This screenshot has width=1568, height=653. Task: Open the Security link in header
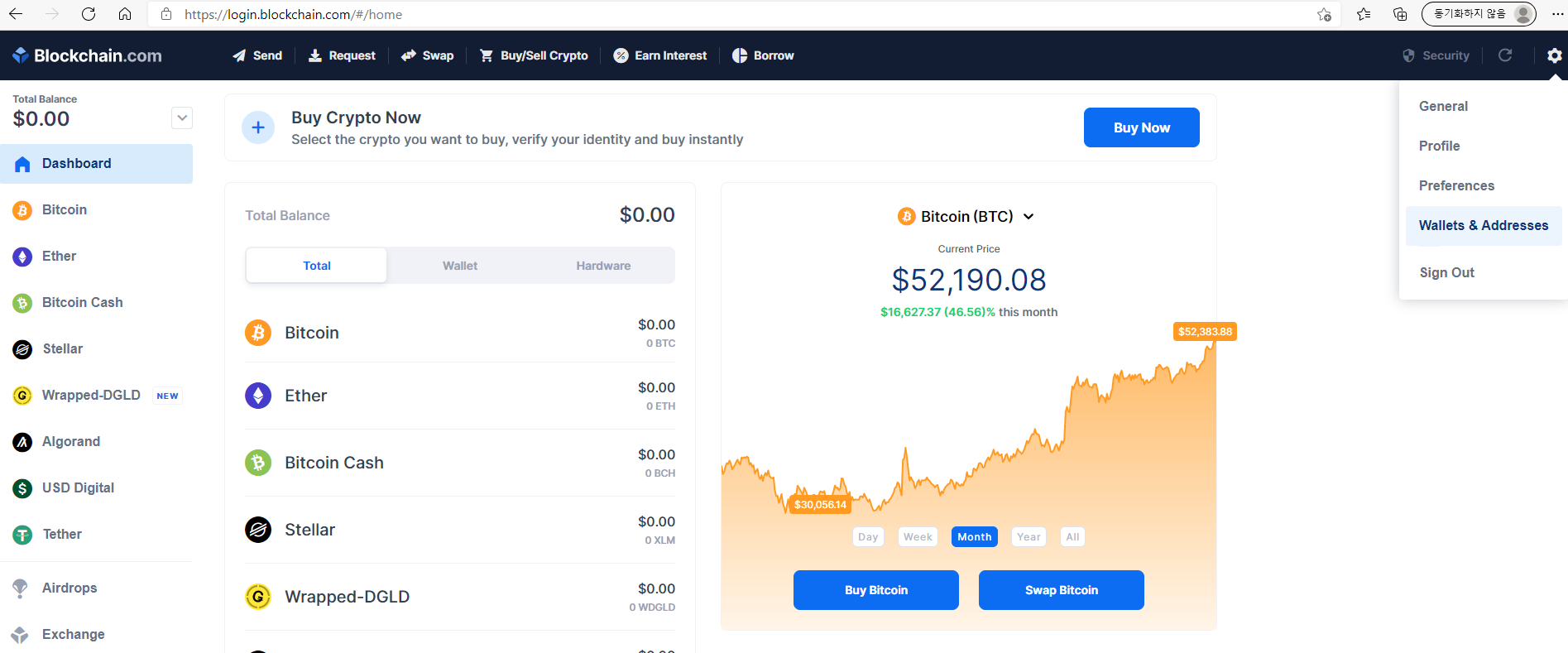point(1436,55)
